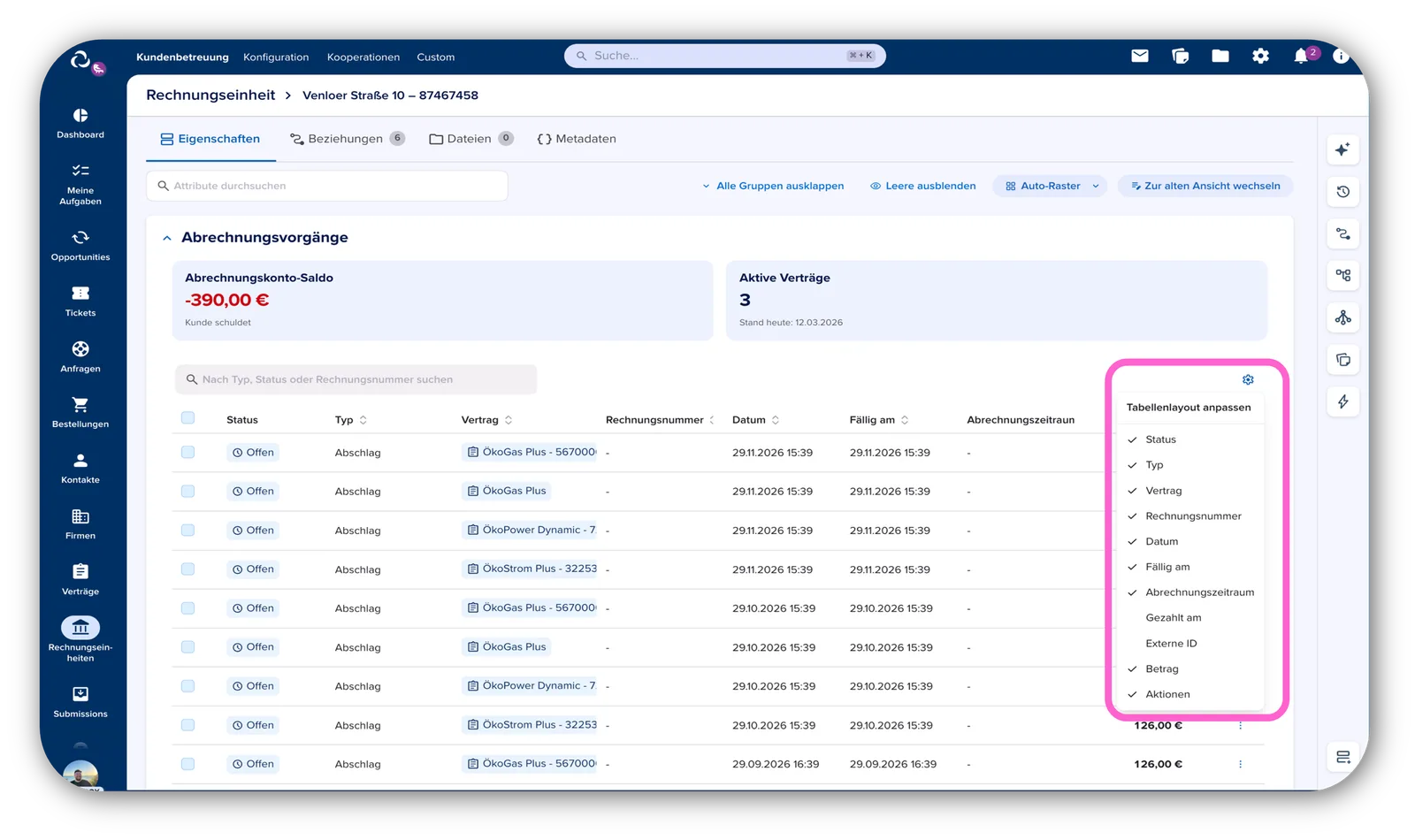Click the Rechnungsnummer search field

click(x=356, y=379)
